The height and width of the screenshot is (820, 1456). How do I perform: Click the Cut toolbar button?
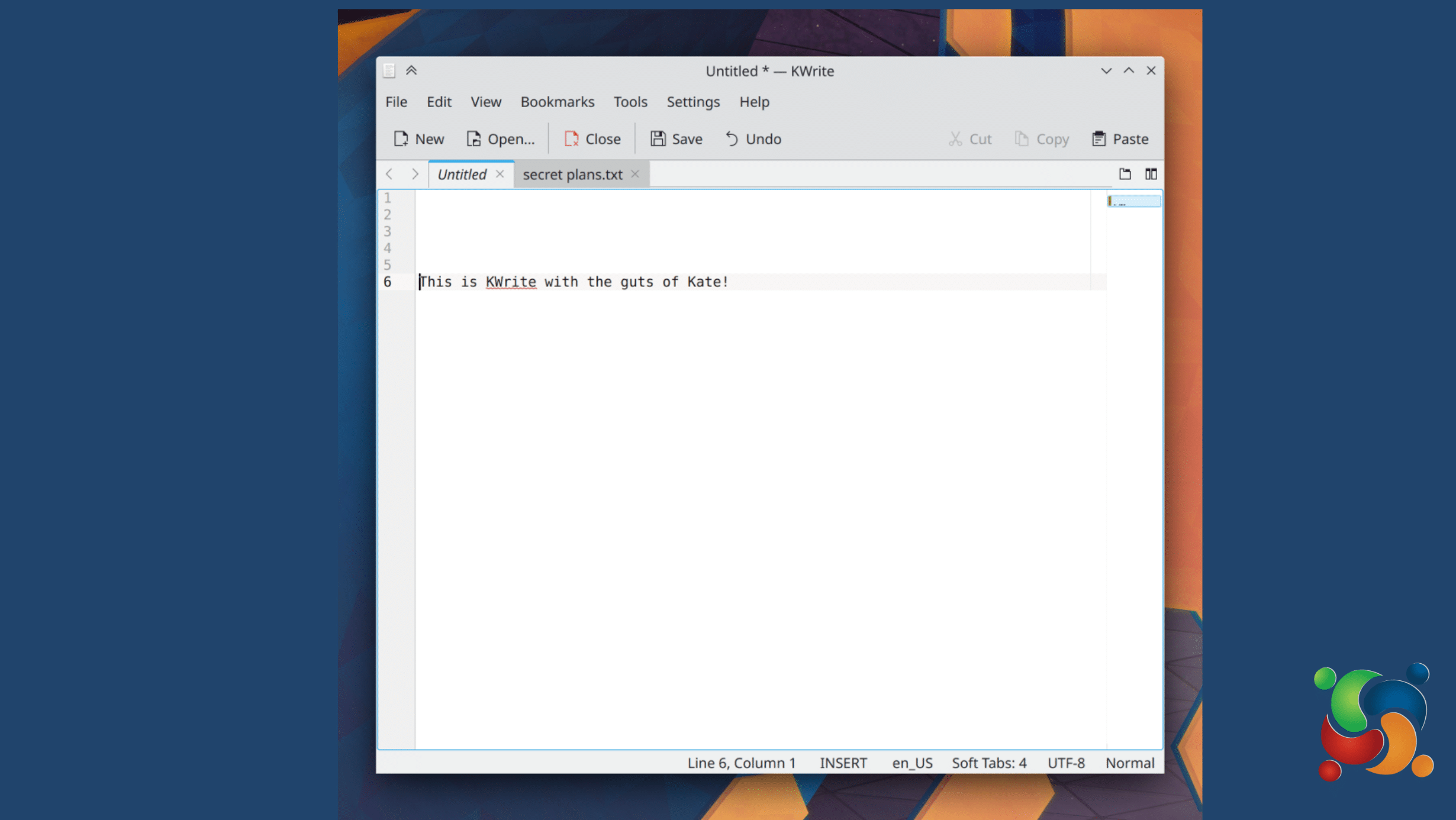click(969, 138)
